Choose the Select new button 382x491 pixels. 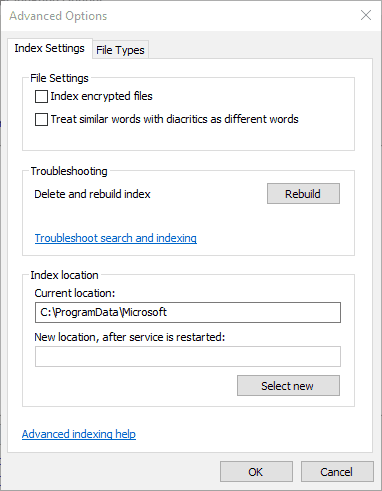tap(288, 386)
